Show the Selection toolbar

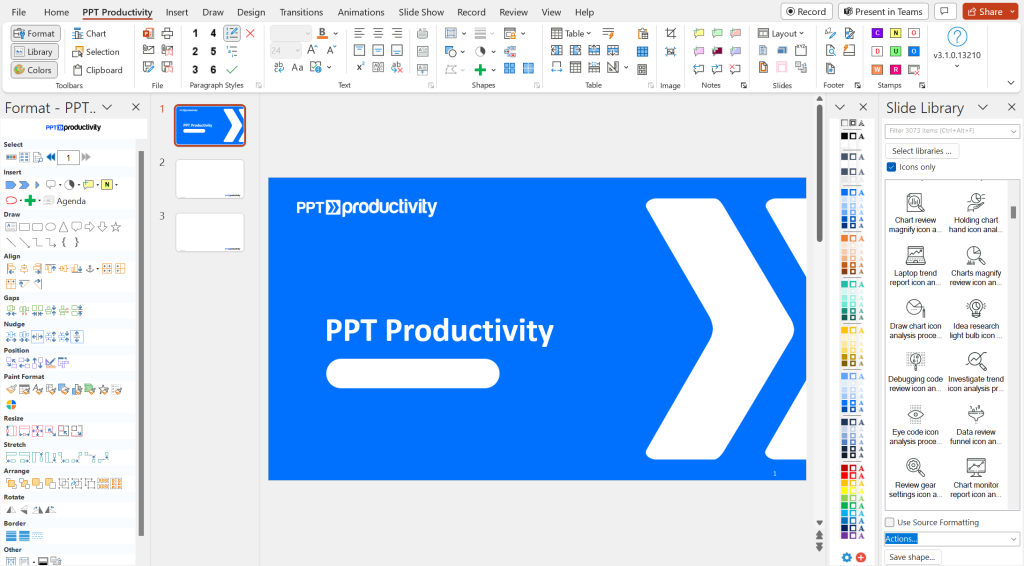pyautogui.click(x=96, y=52)
